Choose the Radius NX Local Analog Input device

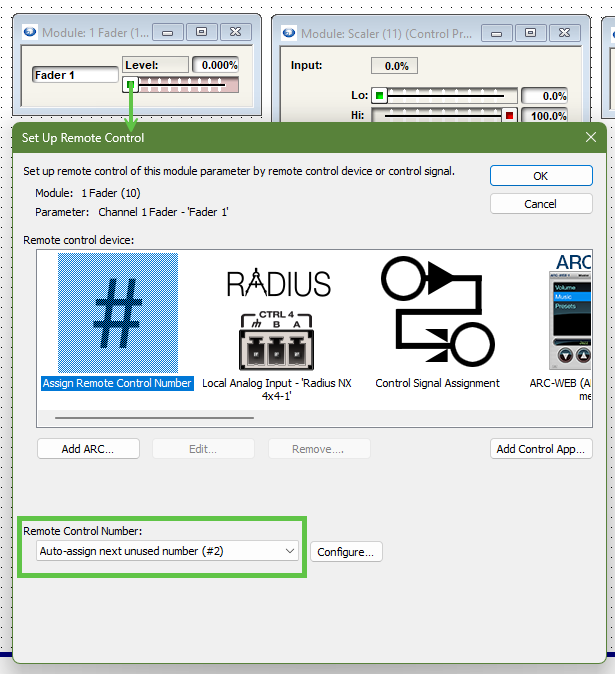tap(278, 320)
